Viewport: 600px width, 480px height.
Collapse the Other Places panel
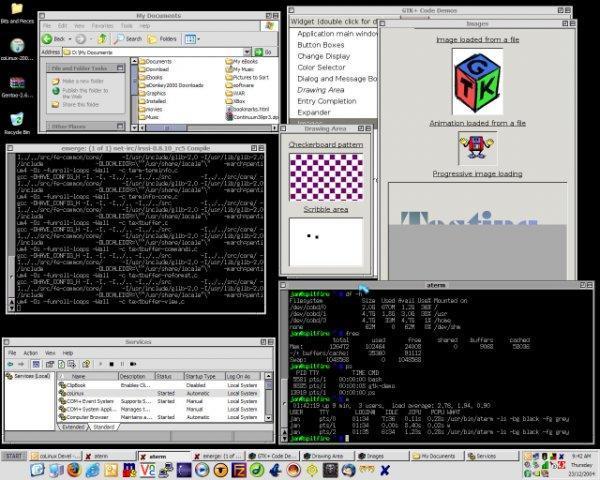point(120,126)
